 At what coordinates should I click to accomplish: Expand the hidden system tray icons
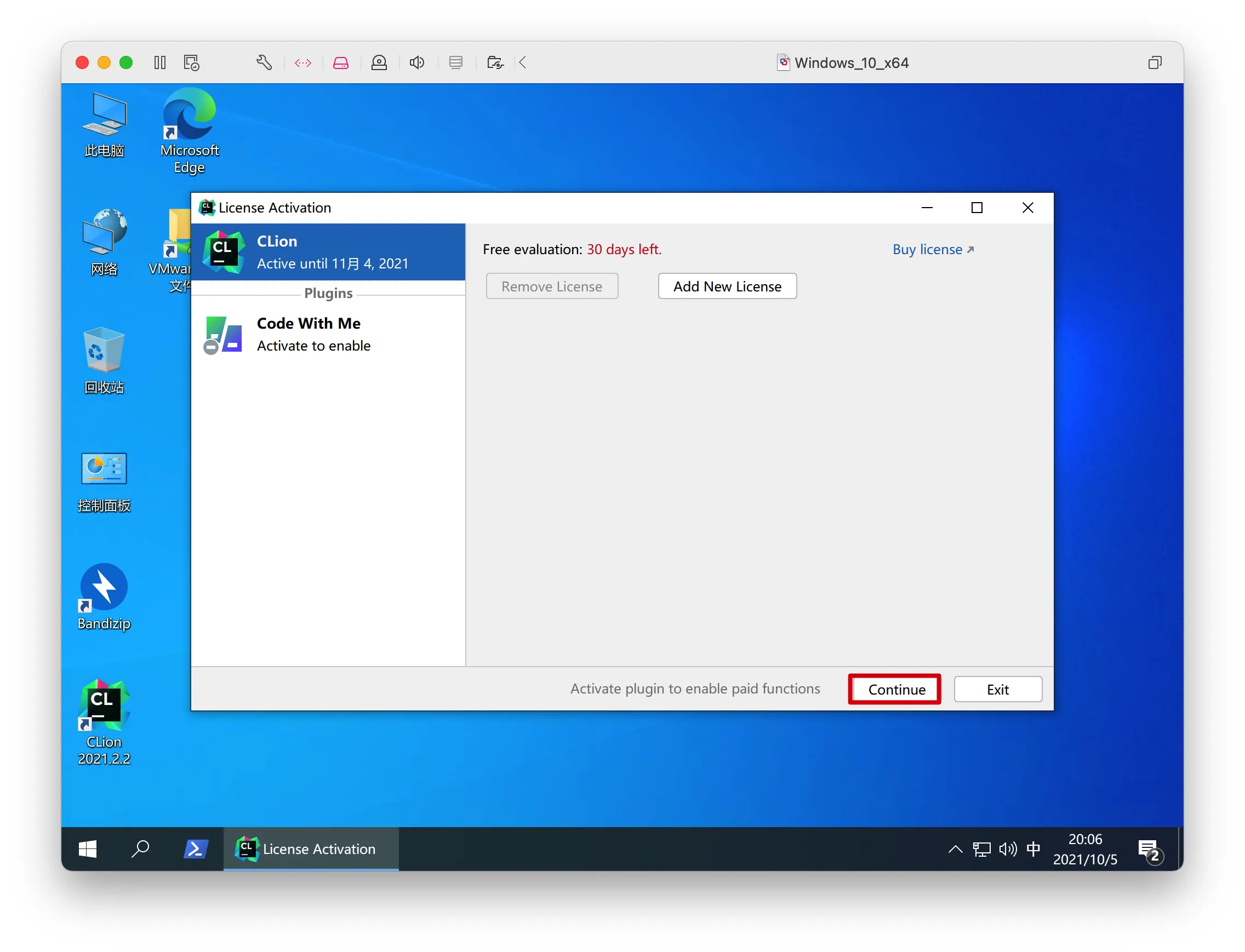955,849
